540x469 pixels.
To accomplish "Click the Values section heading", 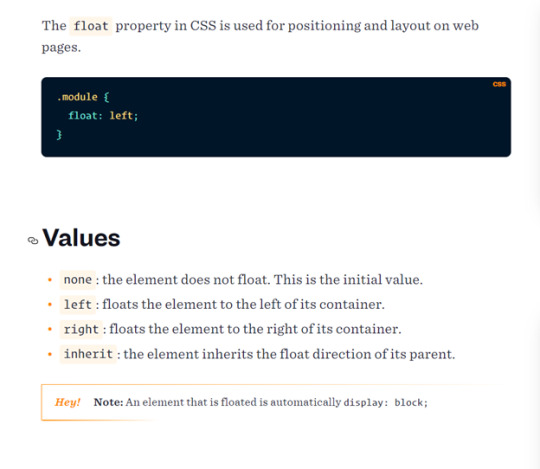I will [x=81, y=238].
